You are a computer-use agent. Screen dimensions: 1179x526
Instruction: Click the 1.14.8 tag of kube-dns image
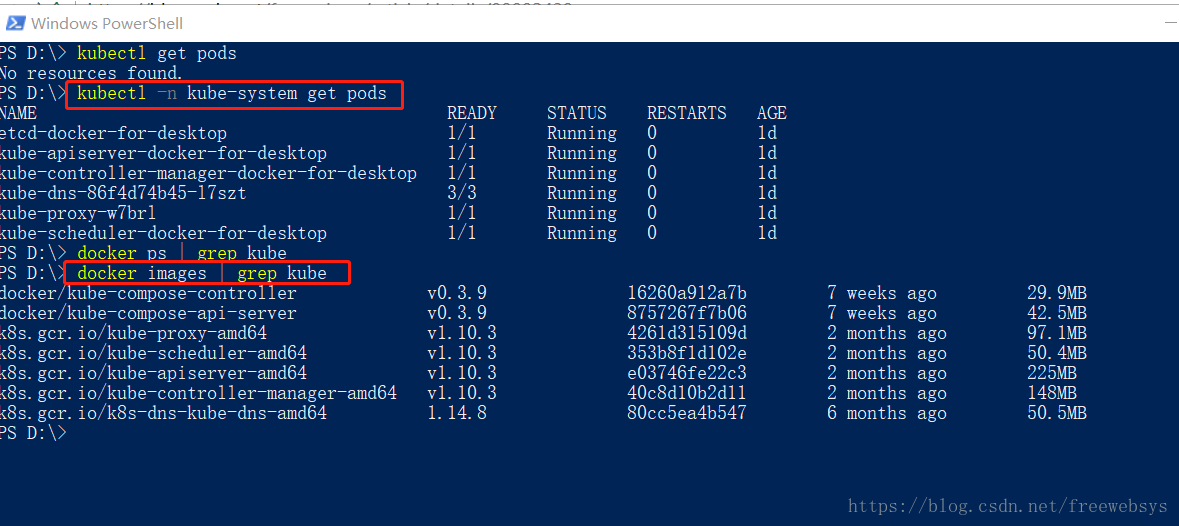point(456,413)
